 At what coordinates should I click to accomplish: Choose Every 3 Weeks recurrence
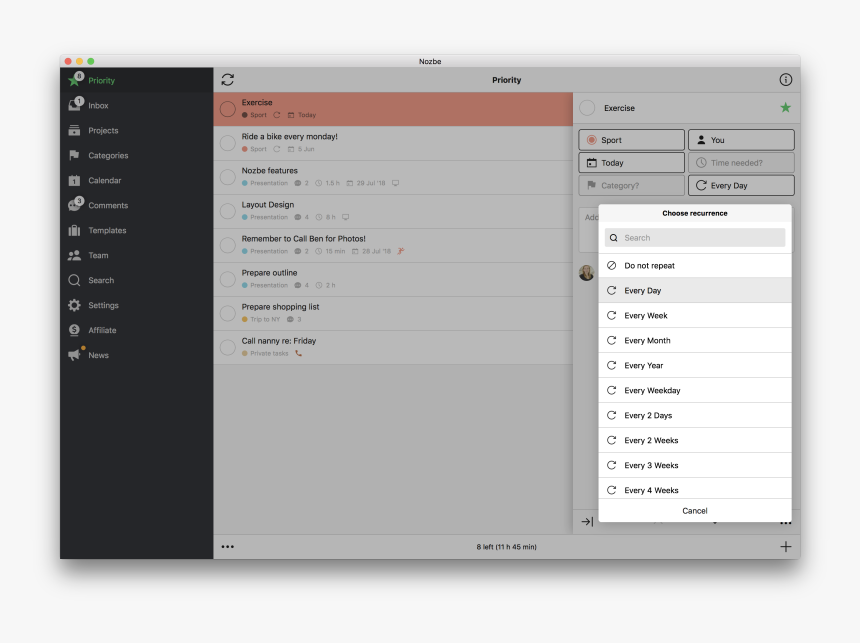pos(695,465)
